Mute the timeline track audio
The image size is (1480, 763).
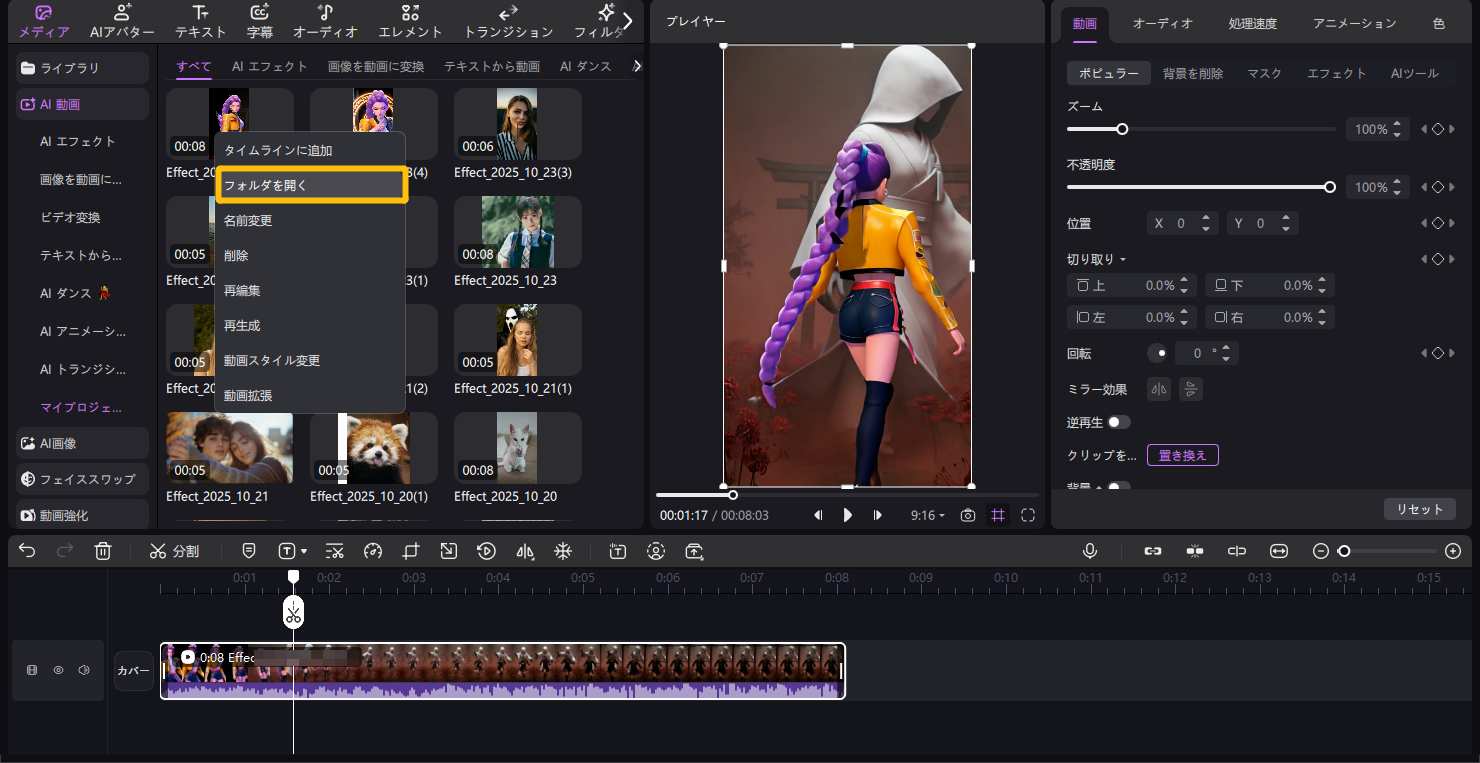click(84, 670)
